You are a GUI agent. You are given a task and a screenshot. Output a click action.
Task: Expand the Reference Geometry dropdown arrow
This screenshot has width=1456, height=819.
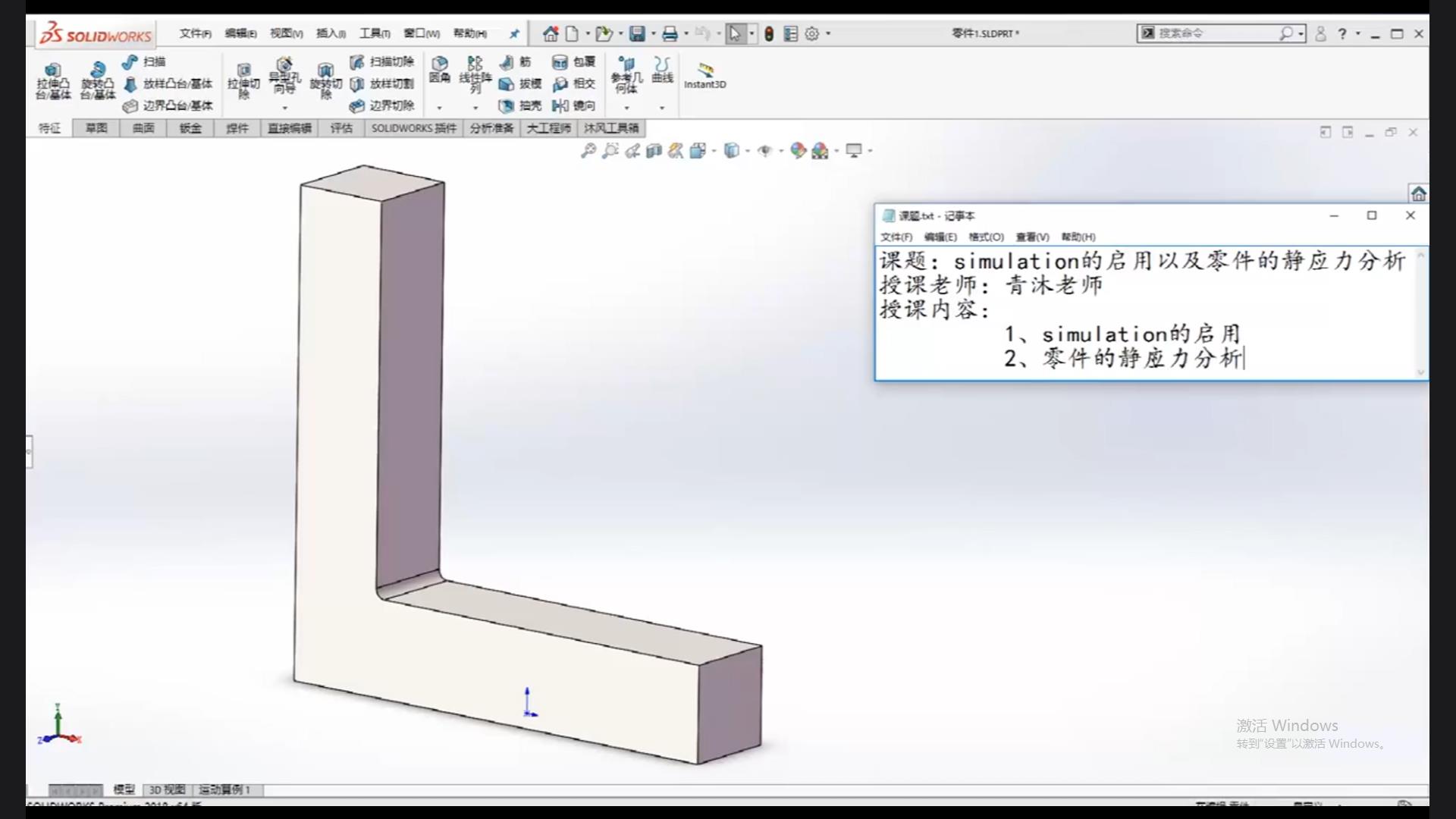tap(626, 108)
